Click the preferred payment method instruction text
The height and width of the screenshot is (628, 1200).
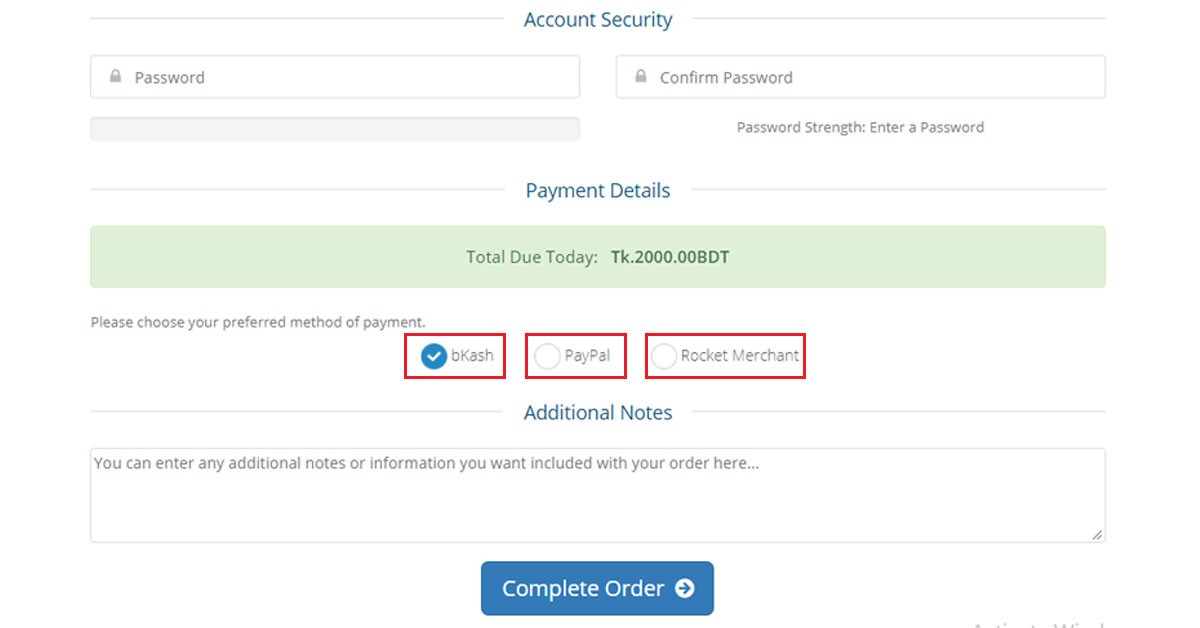tap(257, 322)
